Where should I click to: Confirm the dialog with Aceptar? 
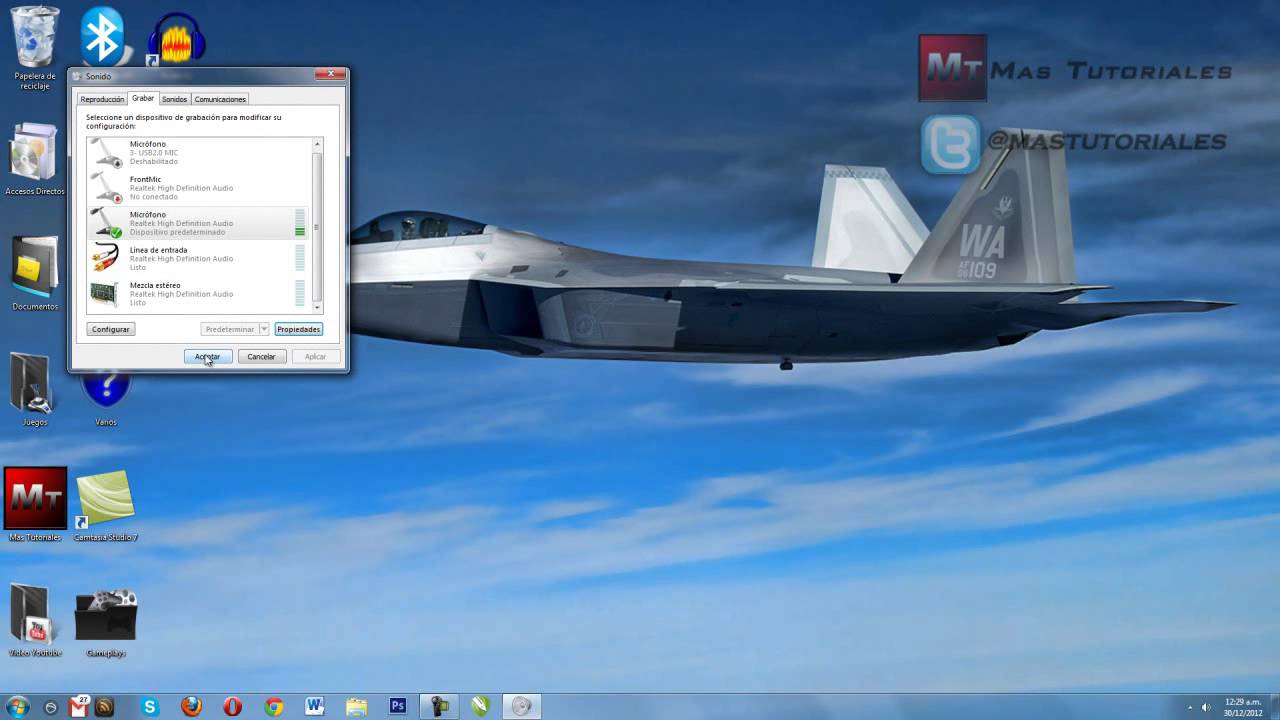(208, 356)
